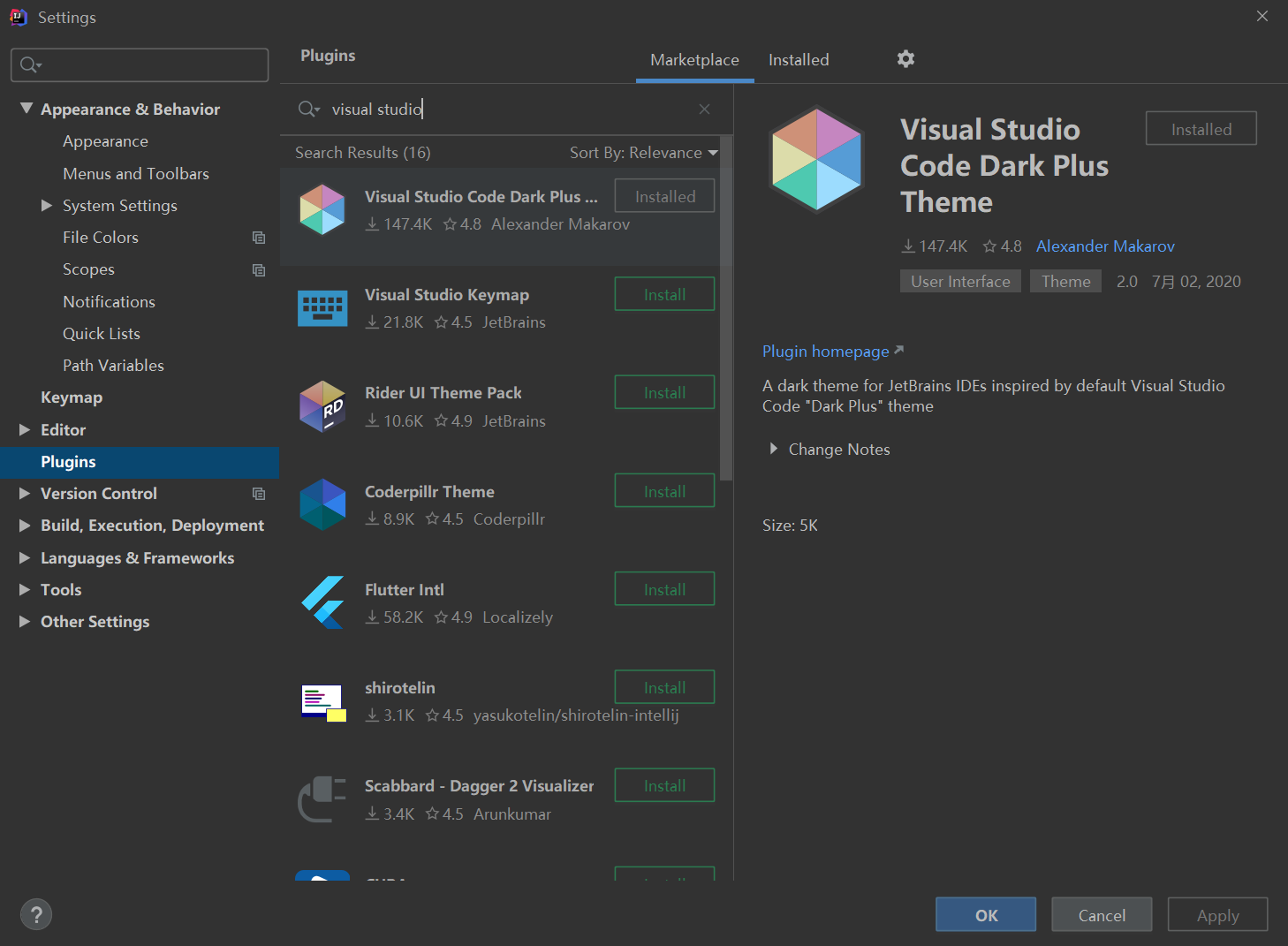
Task: Expand the Tools settings node
Action: point(25,589)
